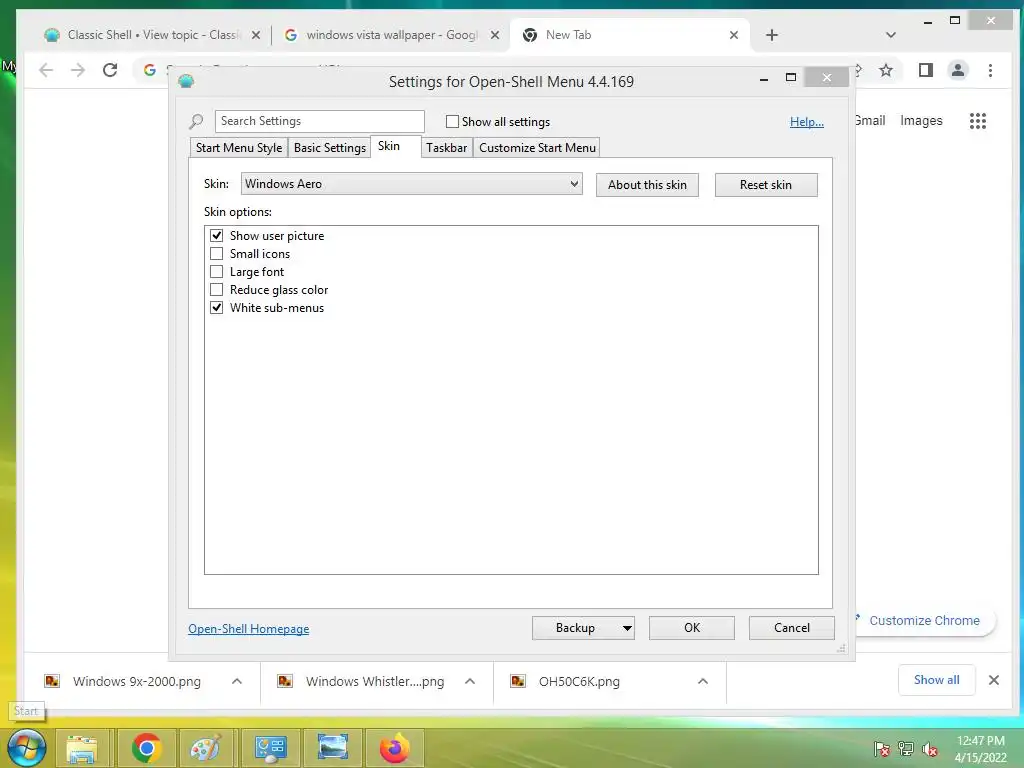Open the Gmail link in Chrome
Screen dimensions: 1024x768
(x=870, y=121)
